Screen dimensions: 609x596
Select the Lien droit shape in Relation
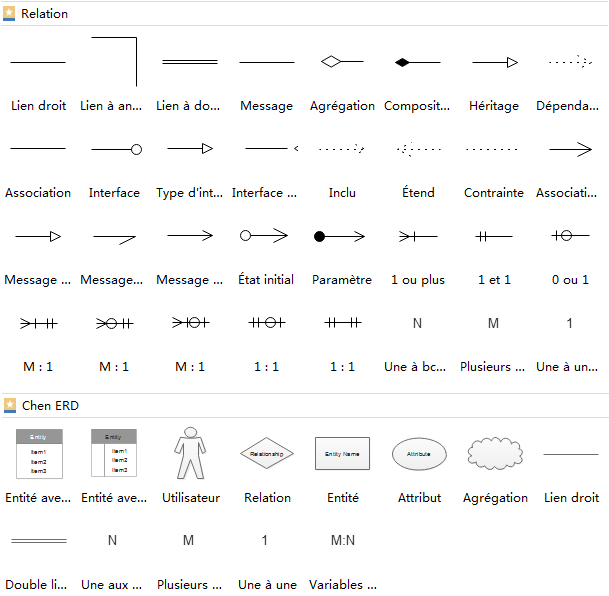coord(38,62)
